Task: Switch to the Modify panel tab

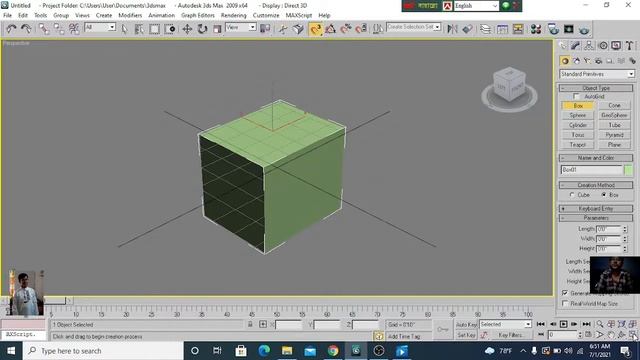Action: (x=576, y=46)
